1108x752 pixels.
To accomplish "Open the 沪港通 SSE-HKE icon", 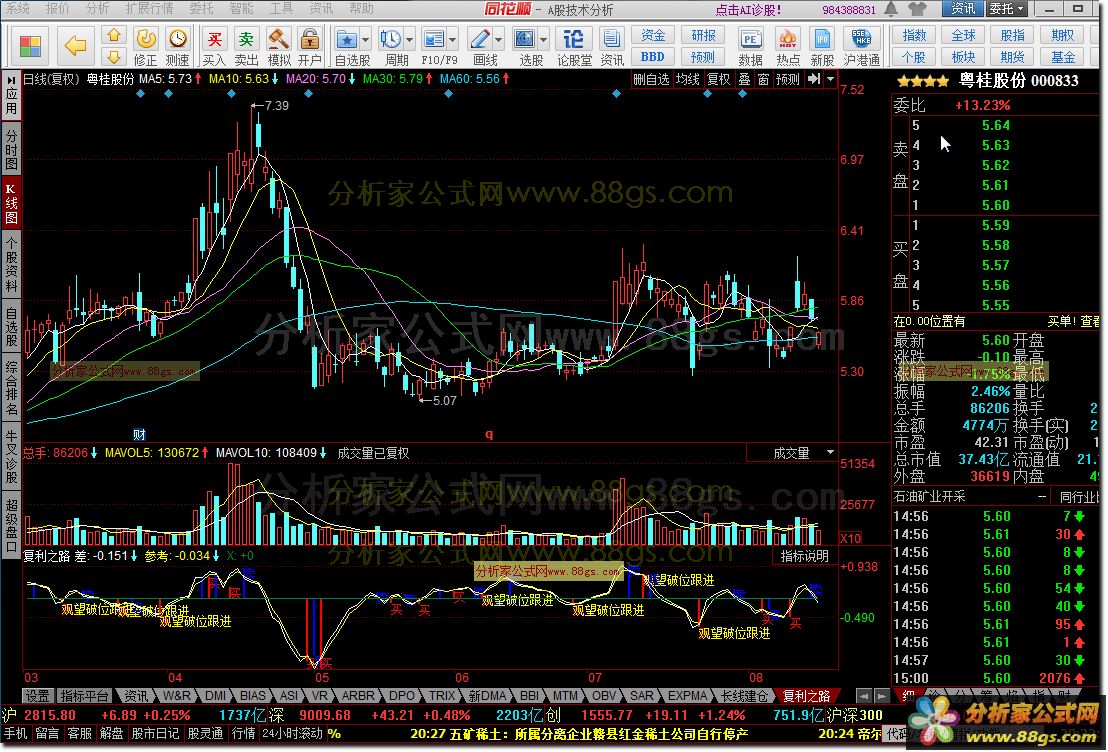I will click(861, 47).
